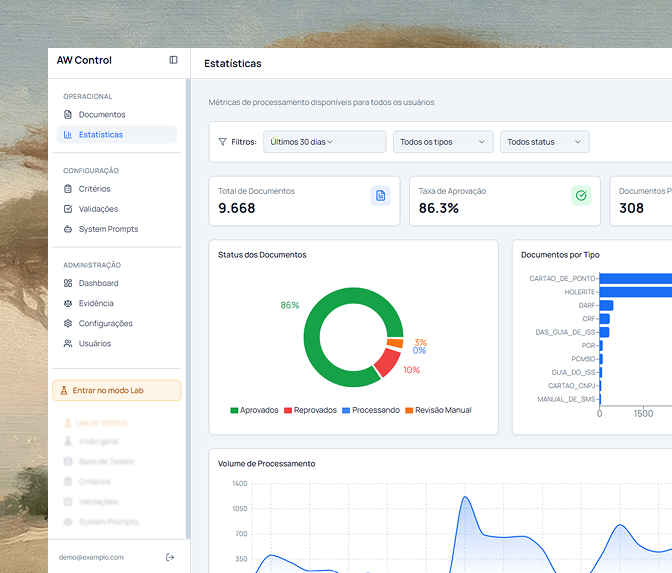Click the CARTAO_DE_PONTO chart label

[x=562, y=279]
